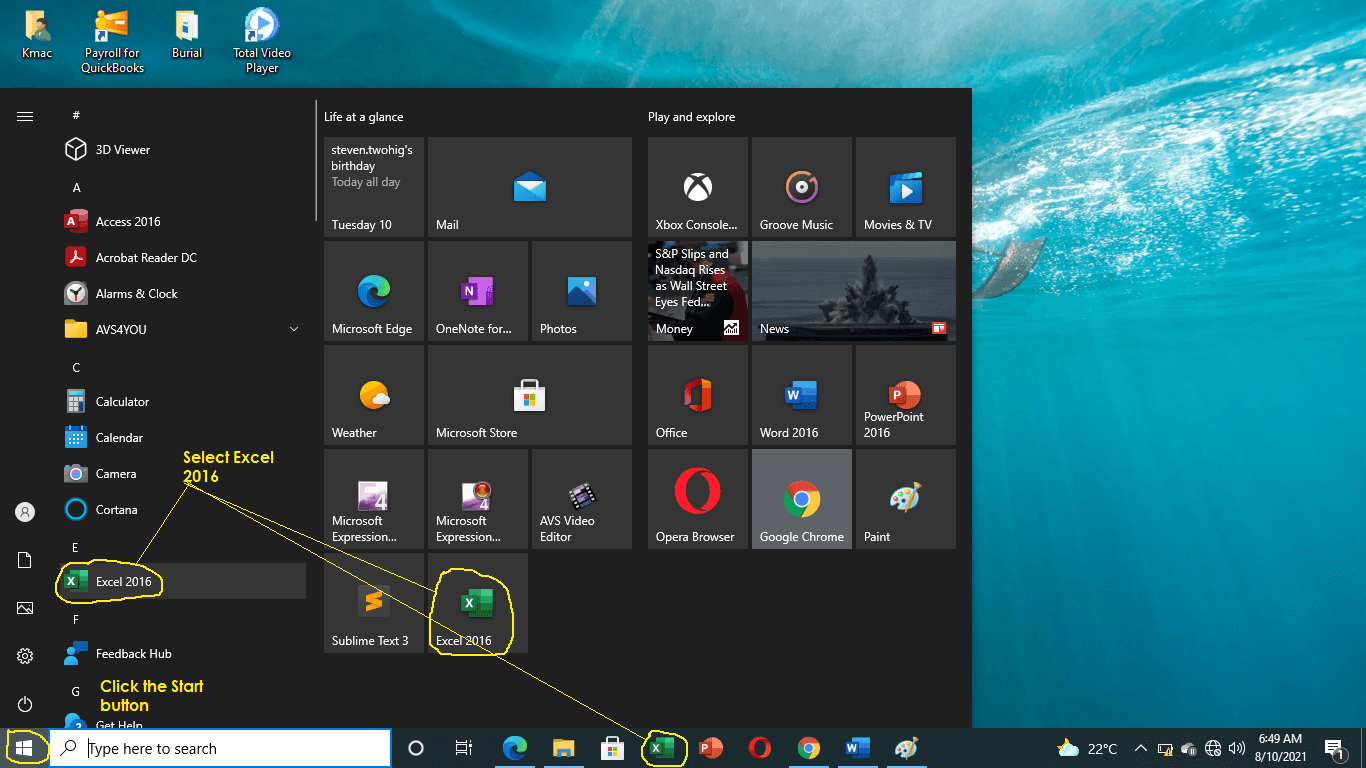Viewport: 1366px width, 768px height.
Task: Open the Power options button
Action: [25, 705]
